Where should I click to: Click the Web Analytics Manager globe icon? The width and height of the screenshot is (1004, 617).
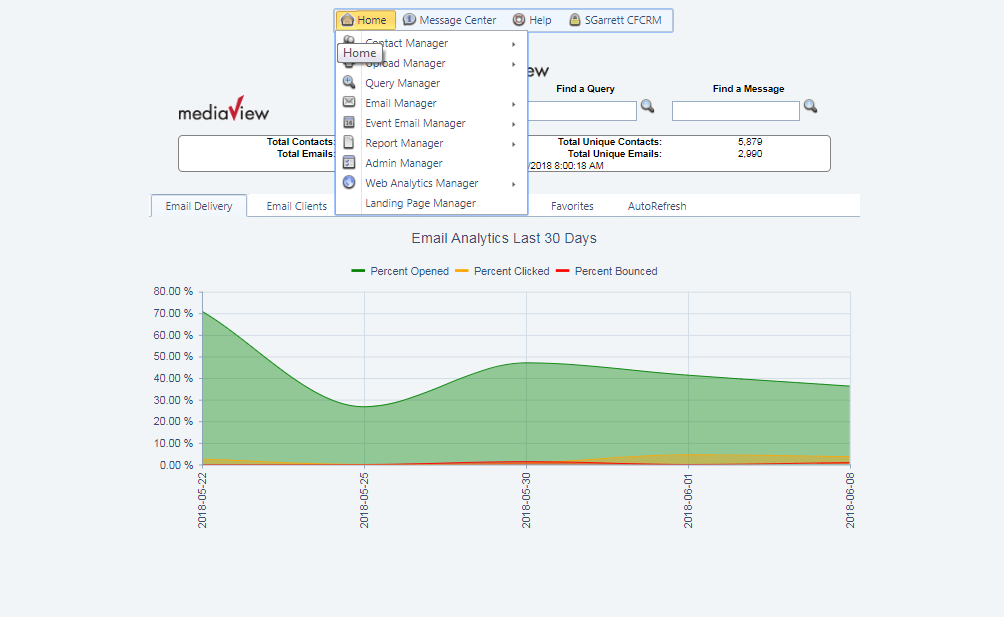pos(349,182)
